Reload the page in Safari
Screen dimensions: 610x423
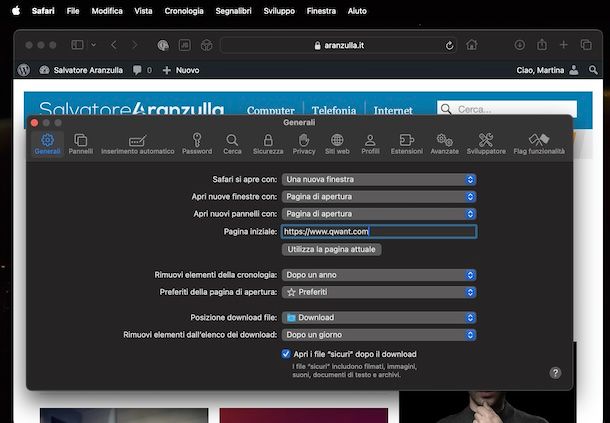[449, 46]
